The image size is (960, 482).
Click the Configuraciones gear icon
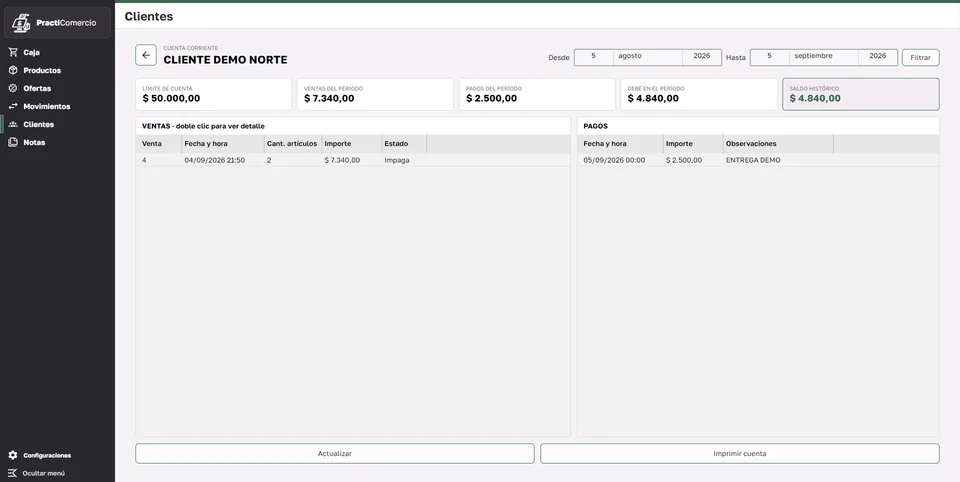point(13,455)
